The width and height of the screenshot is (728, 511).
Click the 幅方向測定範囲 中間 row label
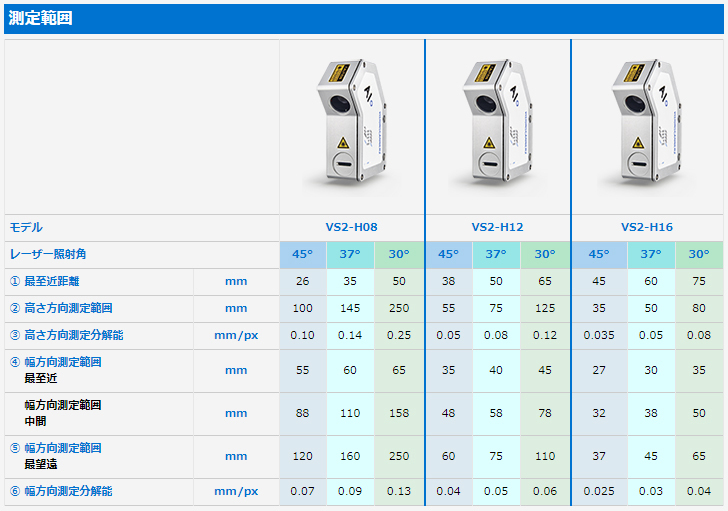pos(63,413)
